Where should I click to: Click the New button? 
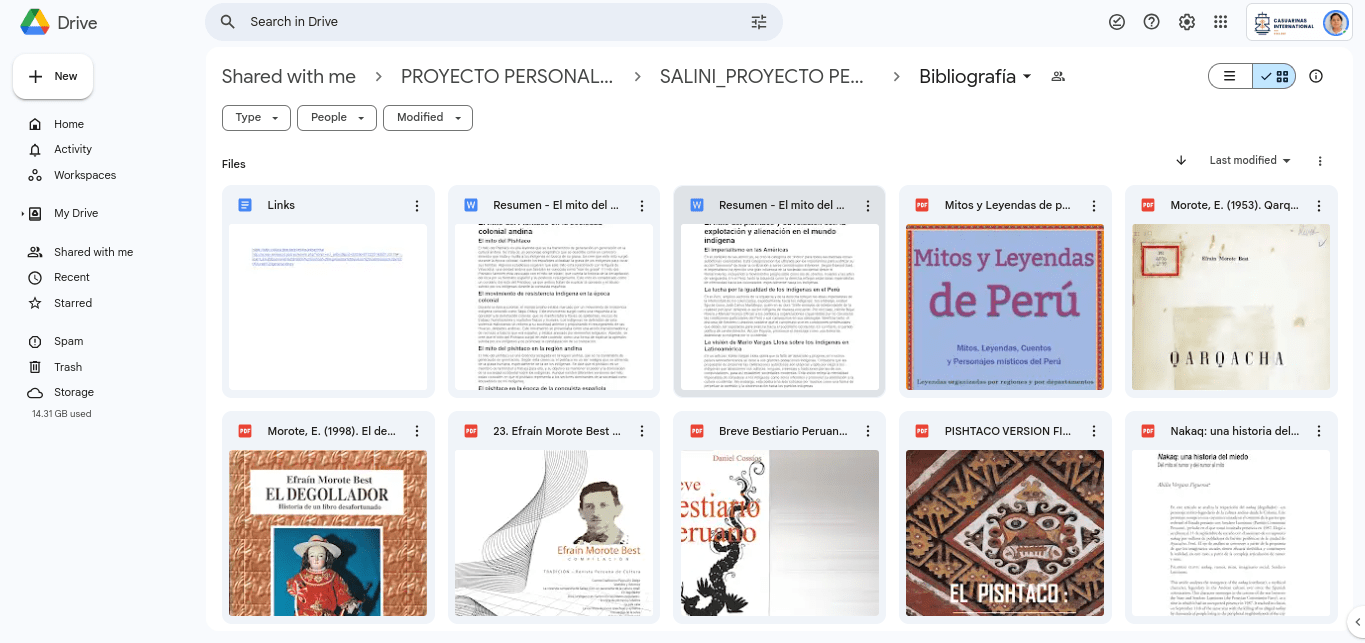click(x=53, y=77)
